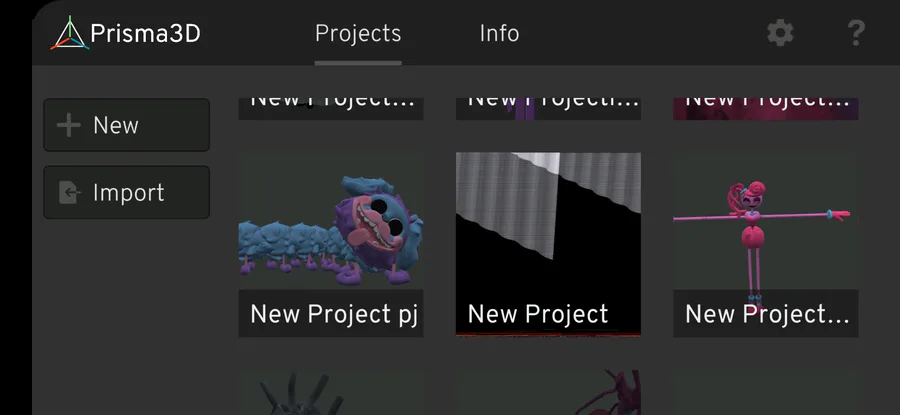Viewport: 900px width, 415px height.
Task: Open the bottom-middle dark pink creature project
Action: pyautogui.click(x=548, y=393)
